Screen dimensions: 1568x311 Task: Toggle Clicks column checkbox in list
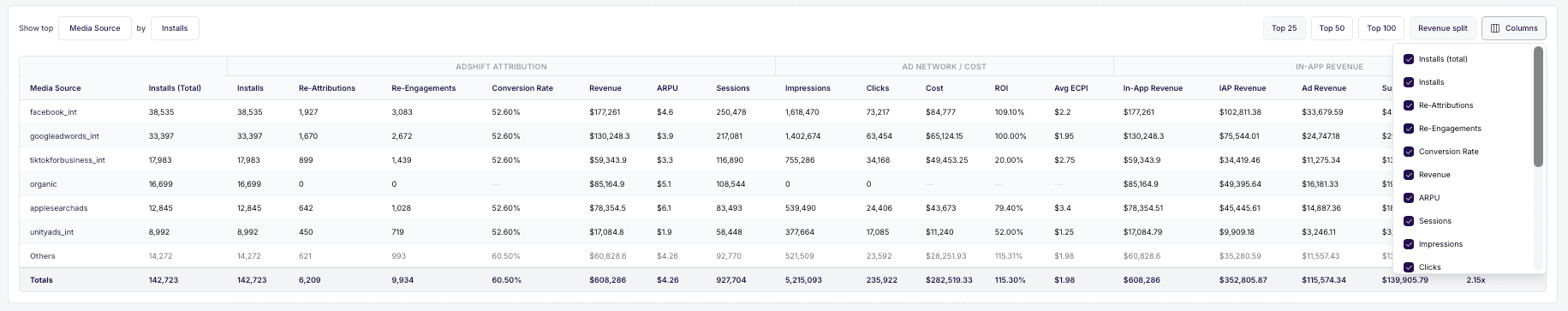1409,267
